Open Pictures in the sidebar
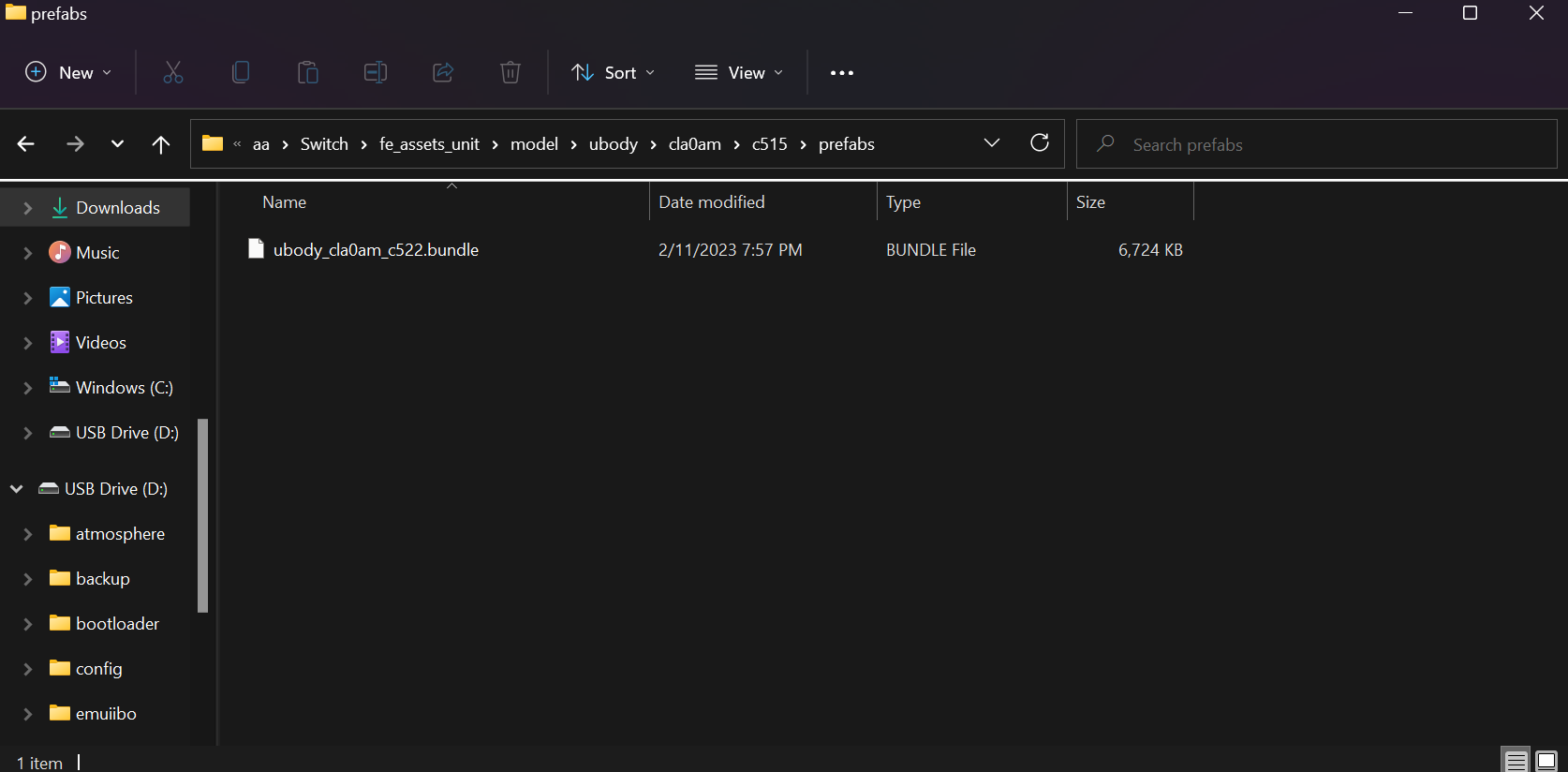This screenshot has width=1568, height=772. [x=104, y=298]
